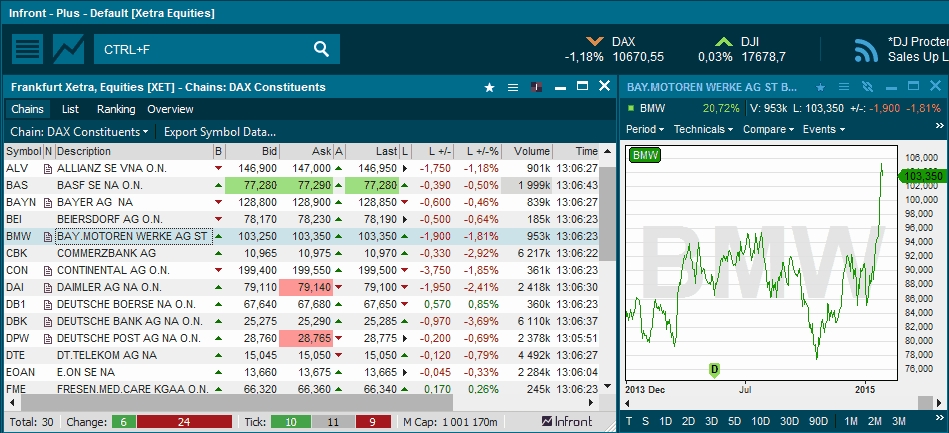949x433 pixels.
Task: Open document icon for BAYER AG row
Action: click(x=48, y=202)
